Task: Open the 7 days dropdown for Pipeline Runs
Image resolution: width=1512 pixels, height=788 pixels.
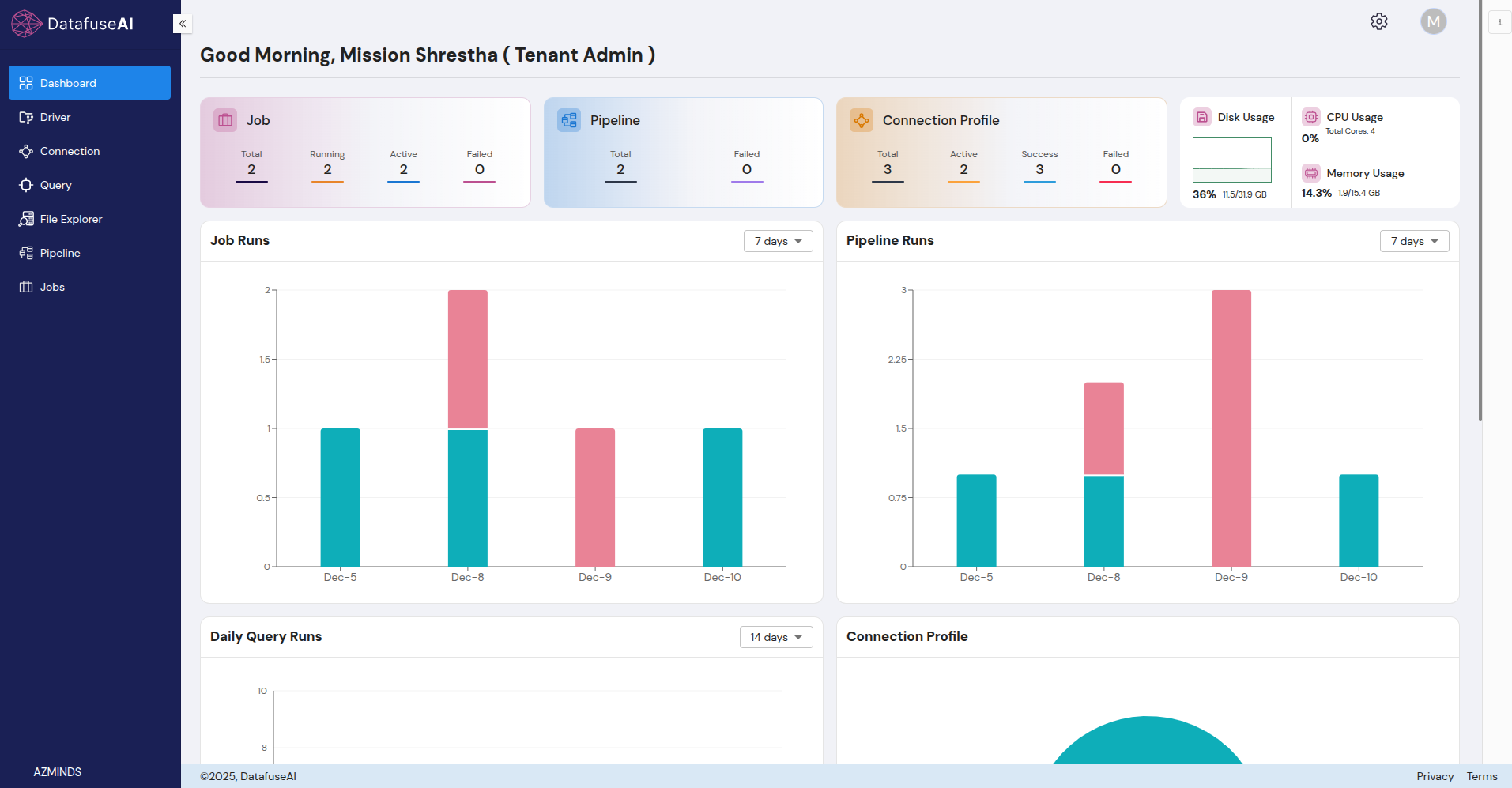Action: coord(1414,241)
